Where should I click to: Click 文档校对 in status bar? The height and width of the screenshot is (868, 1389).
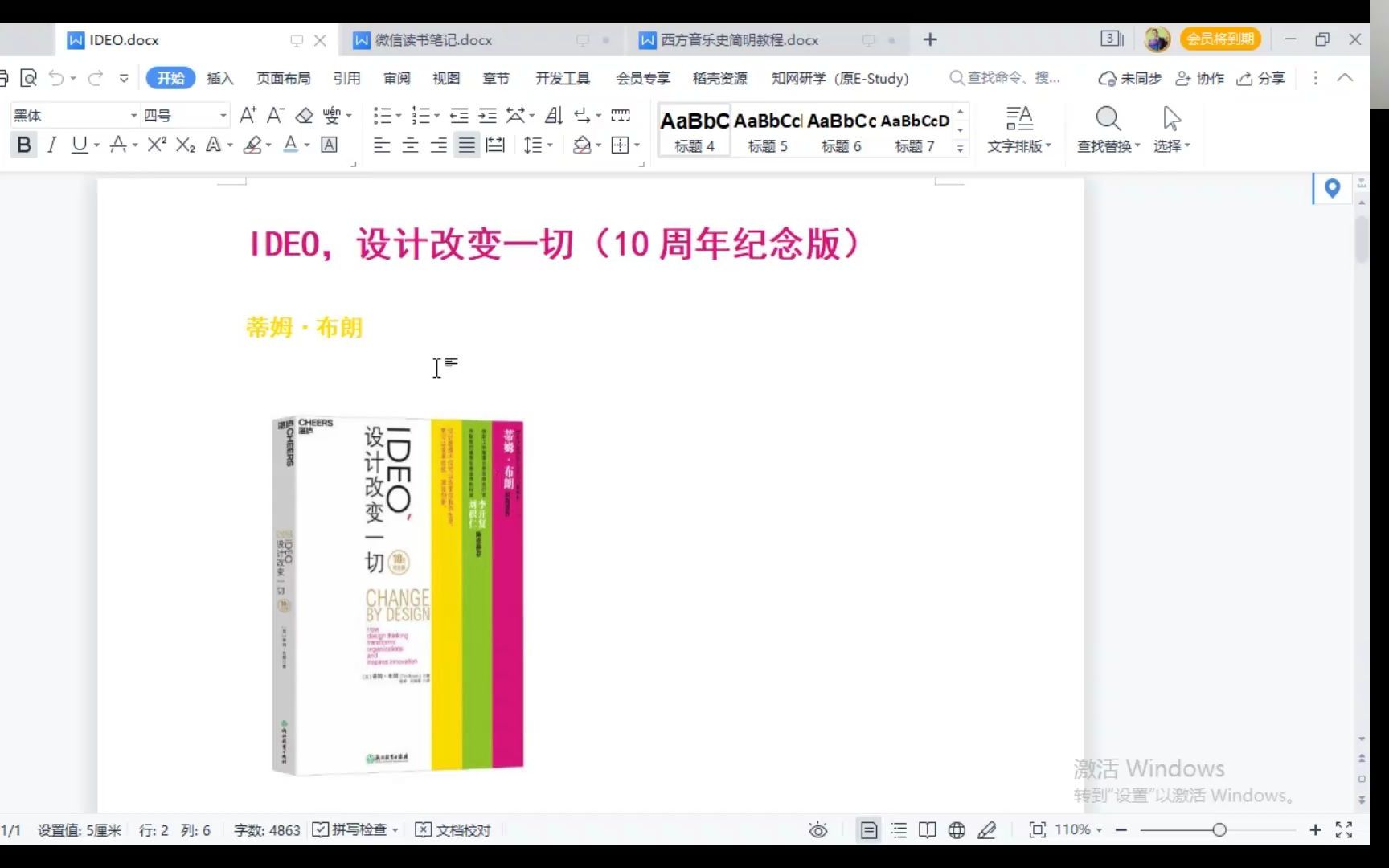(x=453, y=829)
